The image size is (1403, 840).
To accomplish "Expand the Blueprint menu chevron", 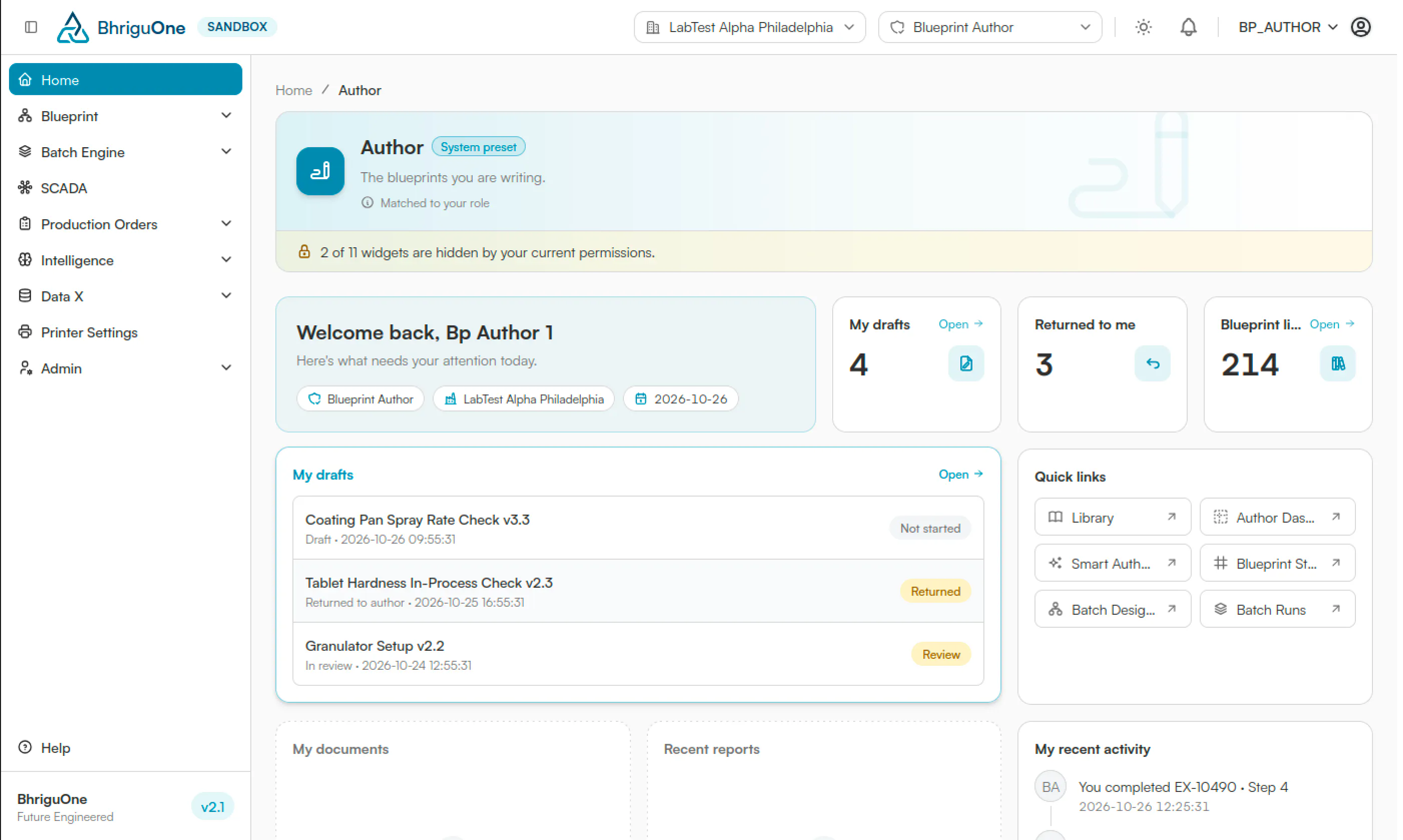I will [226, 116].
